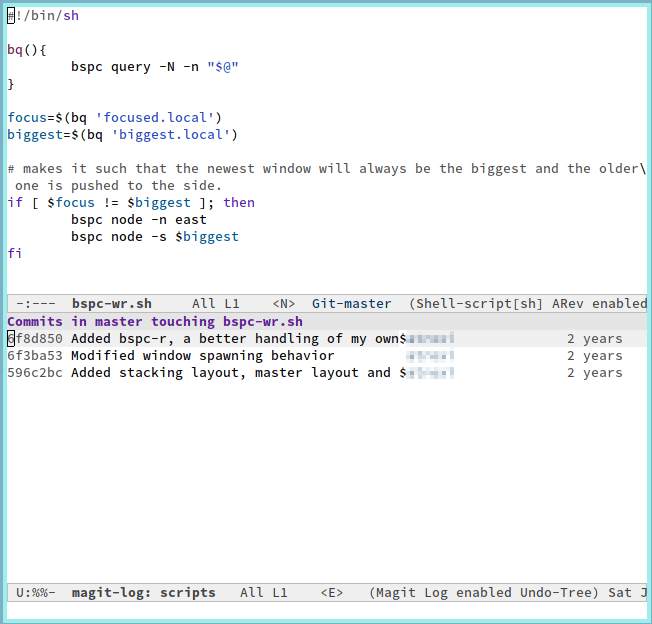Click the 'Commits in master touching bspc-wr.sh' header
The height and width of the screenshot is (624, 652).
155,322
